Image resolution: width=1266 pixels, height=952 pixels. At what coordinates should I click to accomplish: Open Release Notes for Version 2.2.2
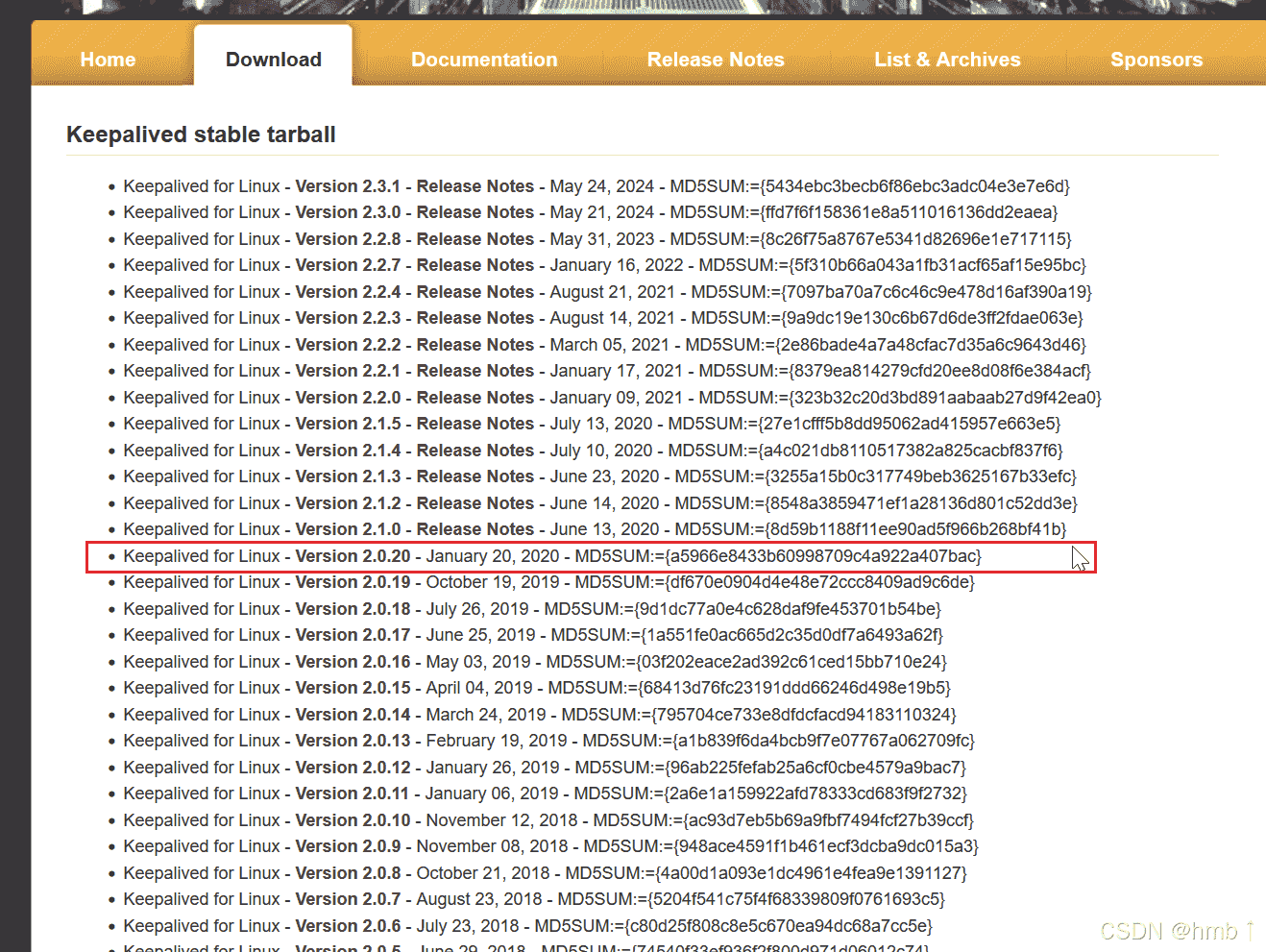[475, 345]
